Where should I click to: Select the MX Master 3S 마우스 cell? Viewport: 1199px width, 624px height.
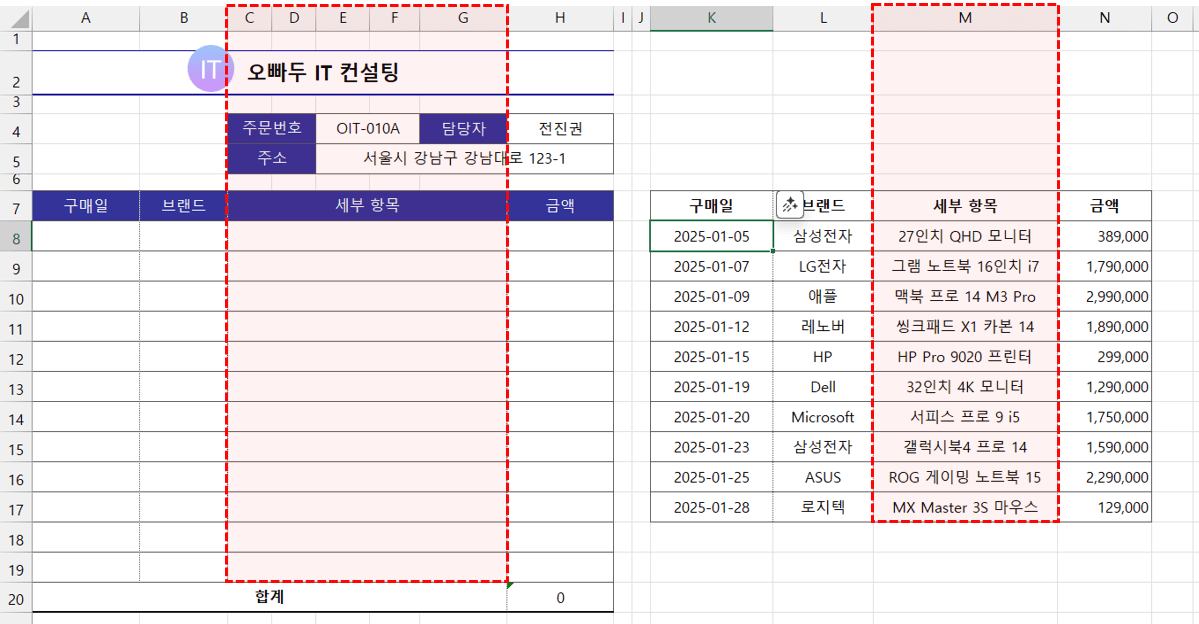(965, 507)
